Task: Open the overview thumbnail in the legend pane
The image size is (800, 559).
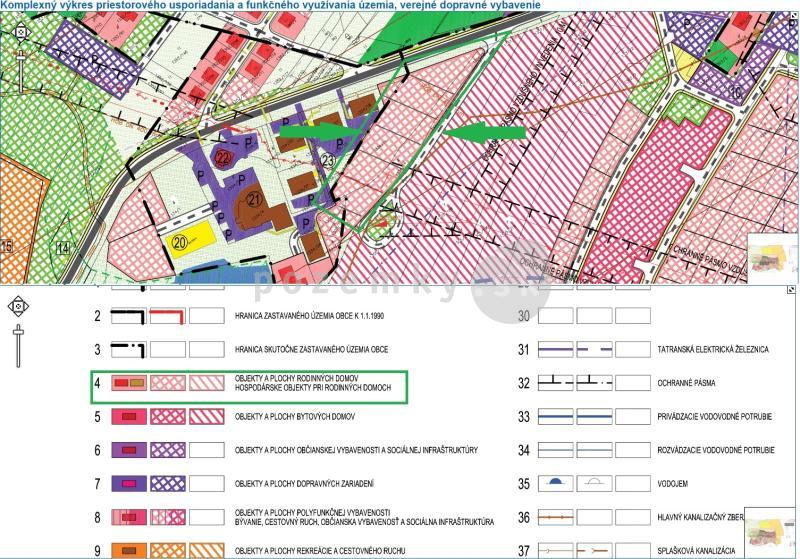Action: pyautogui.click(x=770, y=532)
